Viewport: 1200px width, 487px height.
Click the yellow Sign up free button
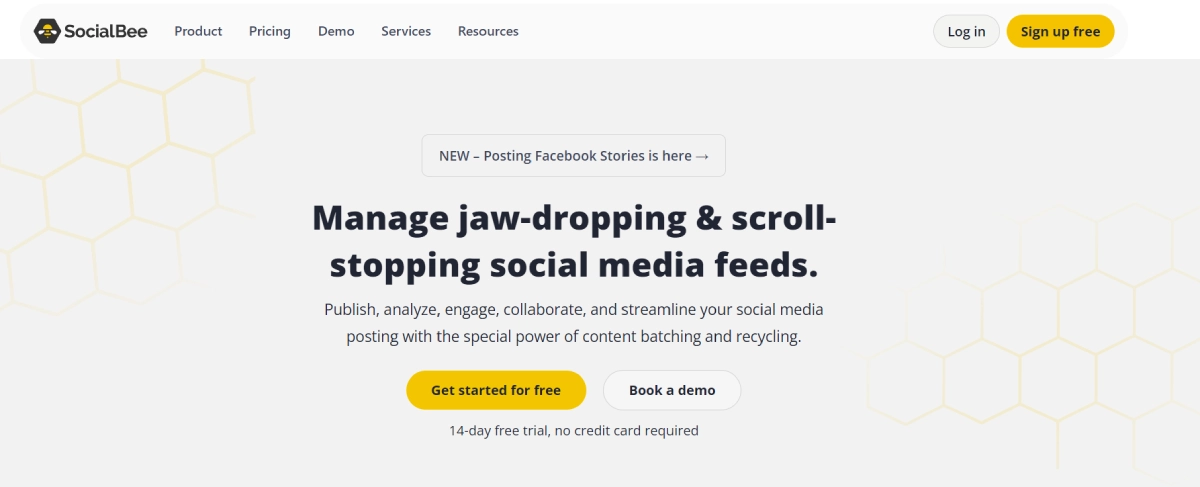coord(1060,31)
